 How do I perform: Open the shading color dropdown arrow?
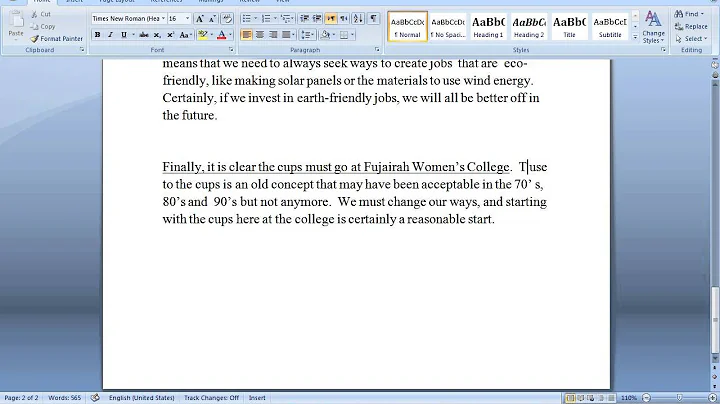334,35
